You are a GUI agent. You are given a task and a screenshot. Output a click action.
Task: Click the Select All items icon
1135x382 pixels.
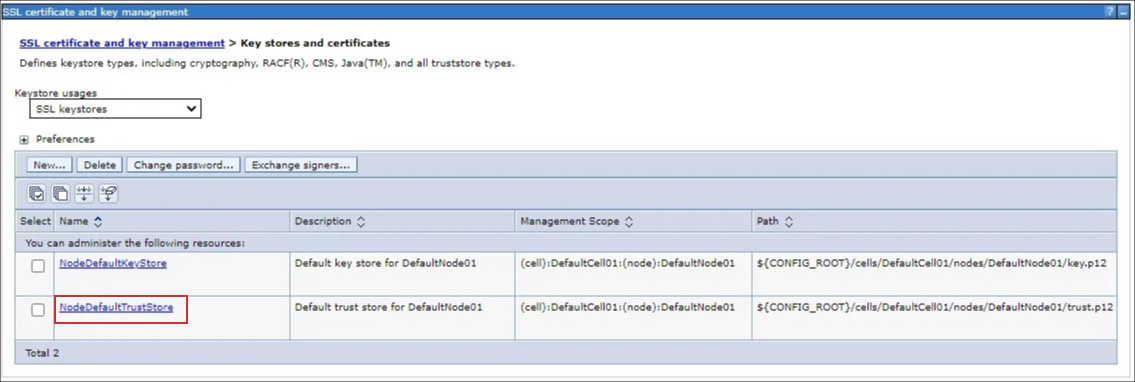pos(36,193)
